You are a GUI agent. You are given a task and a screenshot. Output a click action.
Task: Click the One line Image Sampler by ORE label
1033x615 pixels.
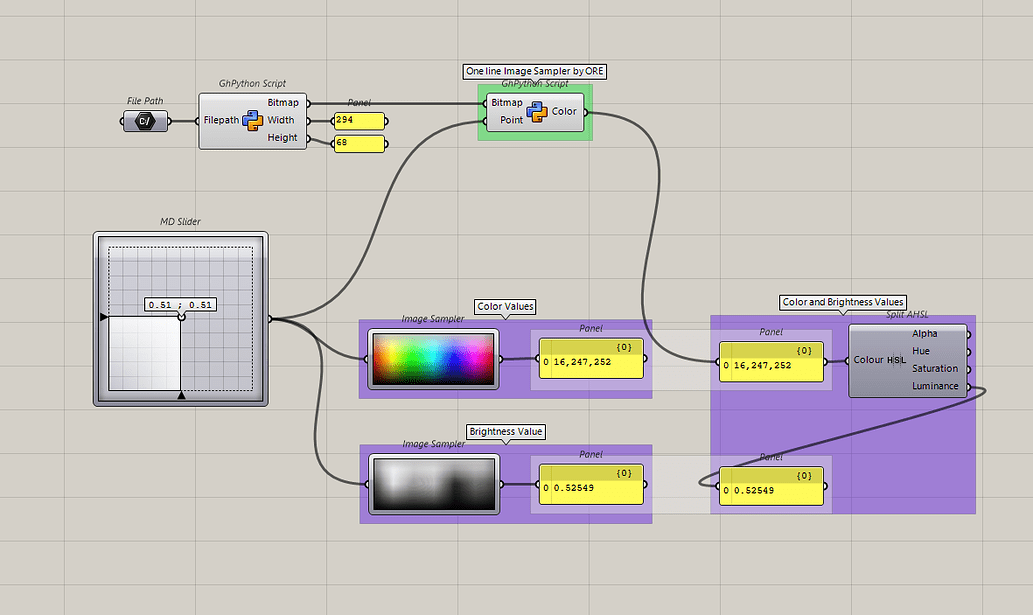pos(535,72)
